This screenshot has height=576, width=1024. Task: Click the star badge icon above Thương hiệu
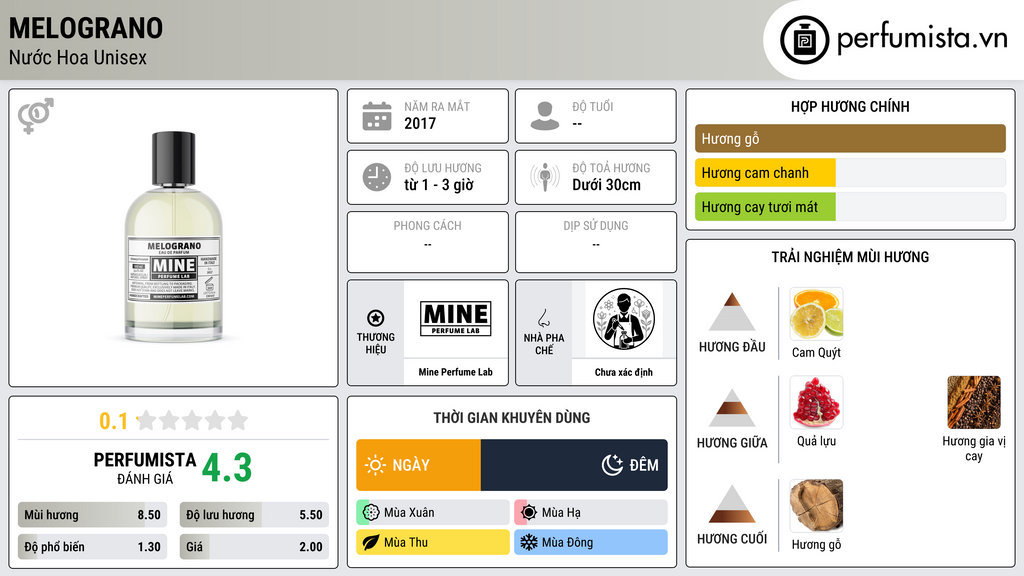coord(376,318)
